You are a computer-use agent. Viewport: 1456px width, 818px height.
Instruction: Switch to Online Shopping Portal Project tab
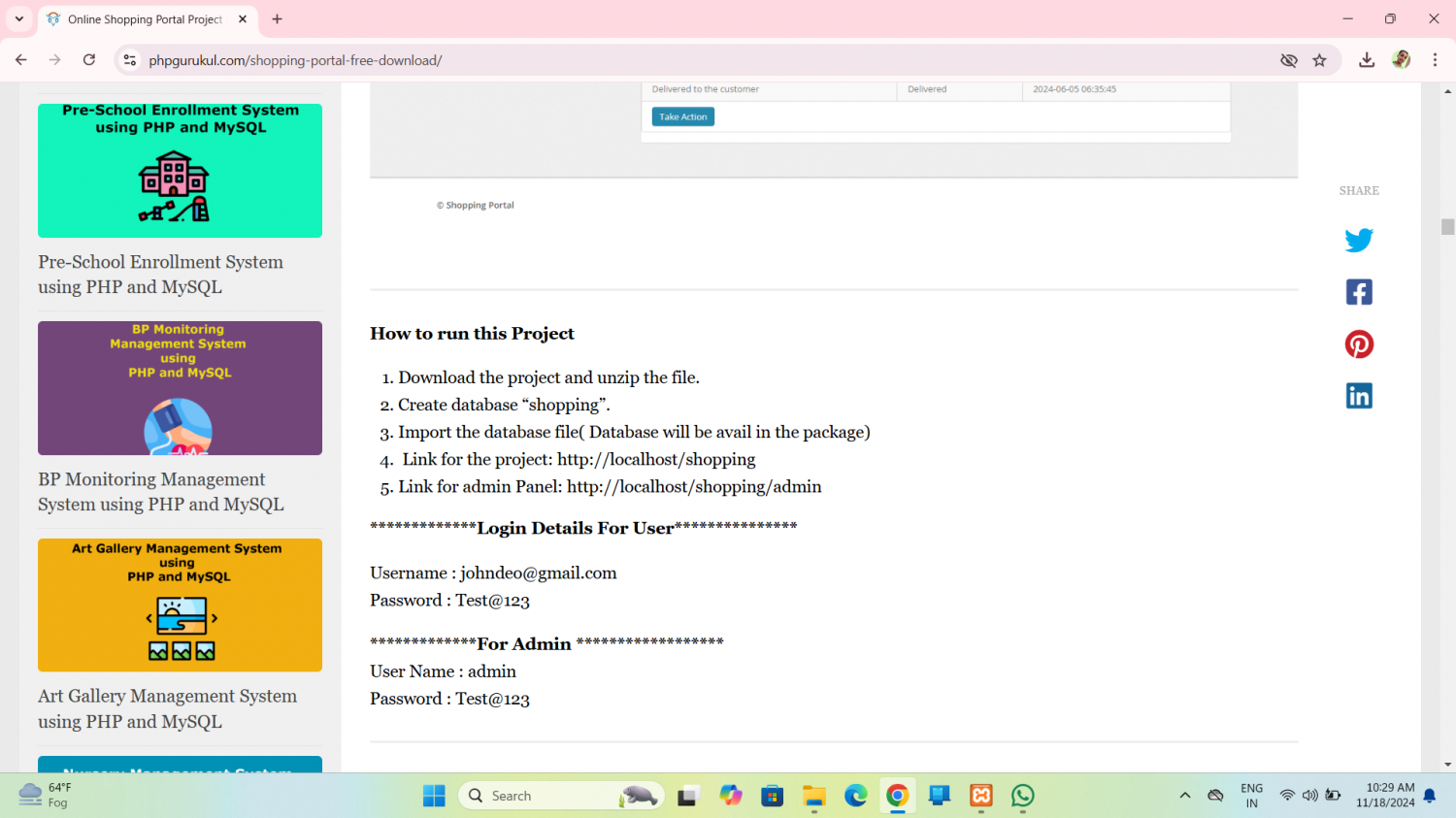(x=146, y=19)
